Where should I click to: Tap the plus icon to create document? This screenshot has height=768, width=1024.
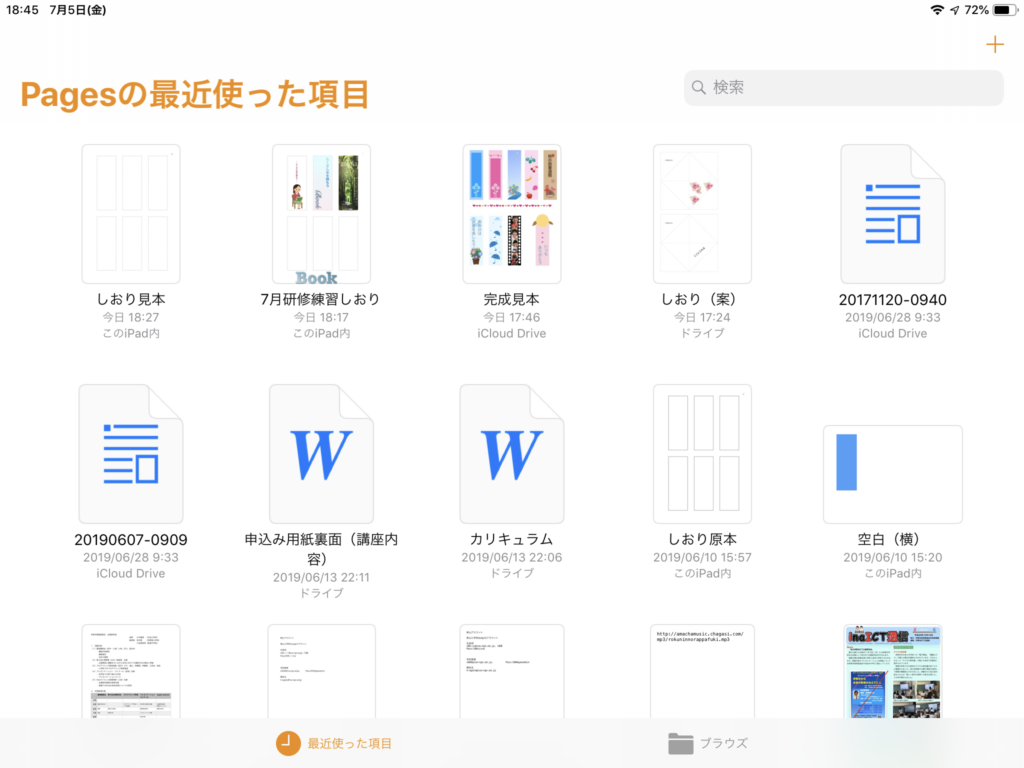click(x=994, y=45)
